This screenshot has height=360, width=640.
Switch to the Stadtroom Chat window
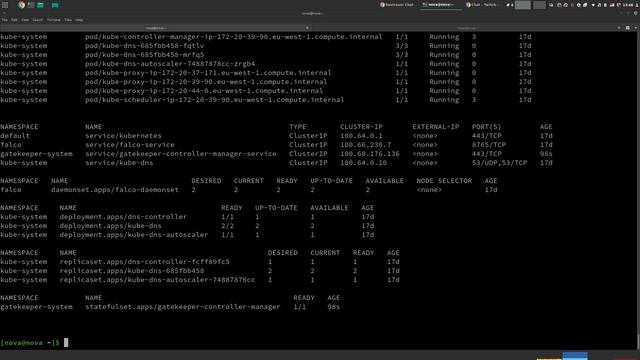(398, 5)
